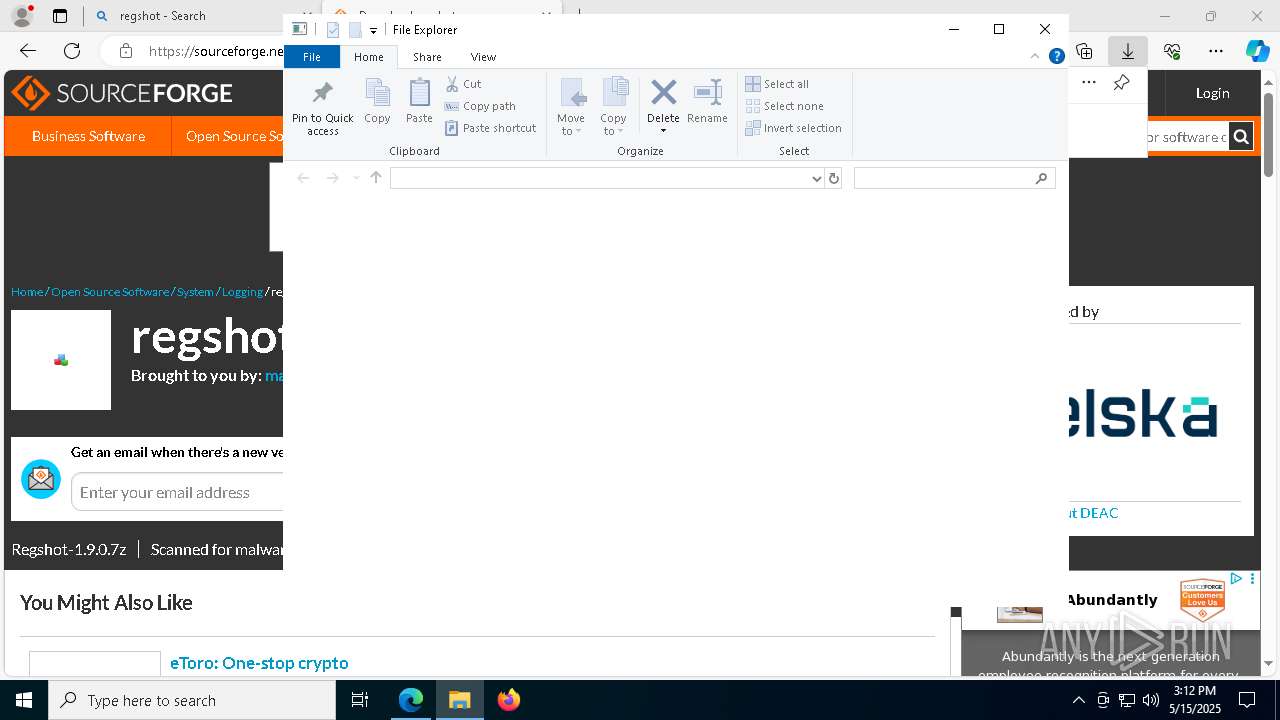Click Properties icon in quick access toolbar
The image size is (1280, 720).
pos(333,30)
